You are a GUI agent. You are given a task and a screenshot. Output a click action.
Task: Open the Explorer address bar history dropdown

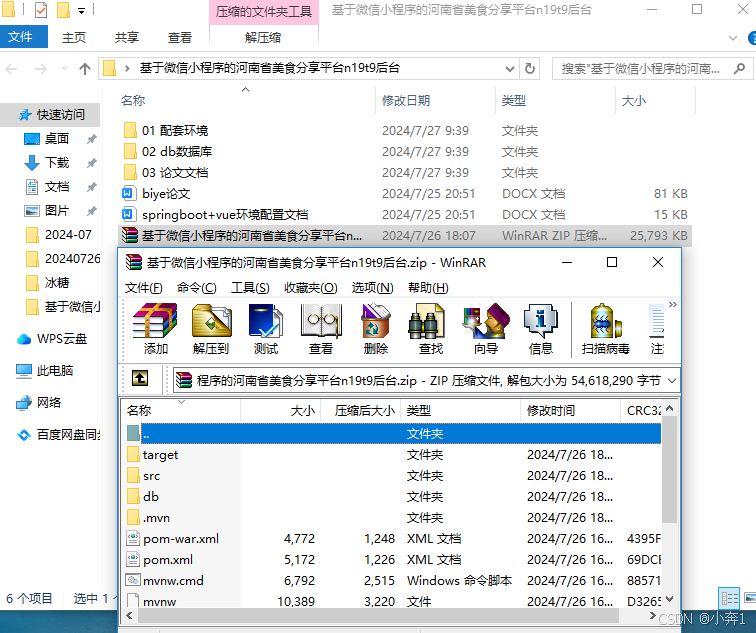pos(510,68)
